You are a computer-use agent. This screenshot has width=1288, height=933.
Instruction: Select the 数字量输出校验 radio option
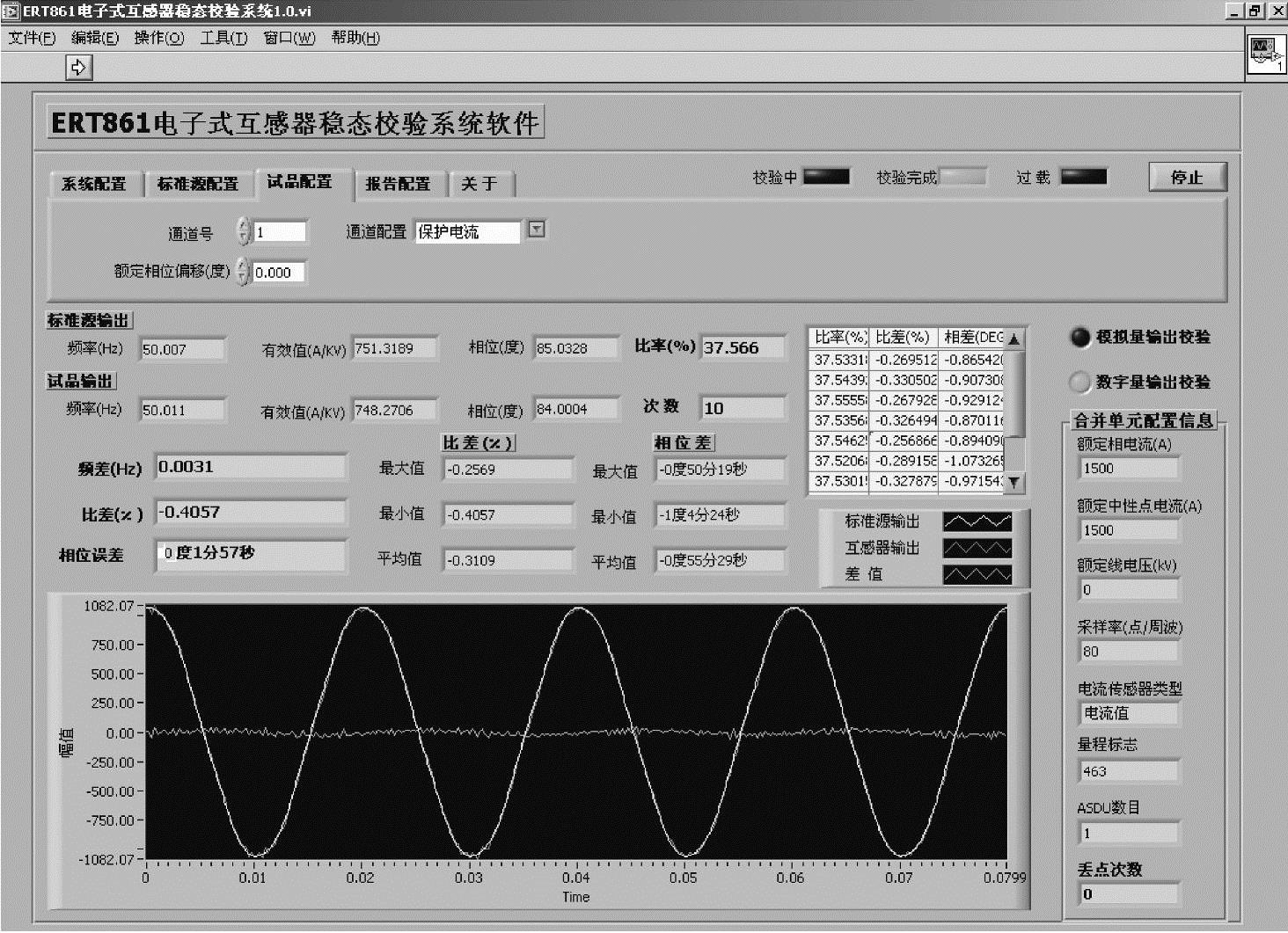click(1079, 383)
